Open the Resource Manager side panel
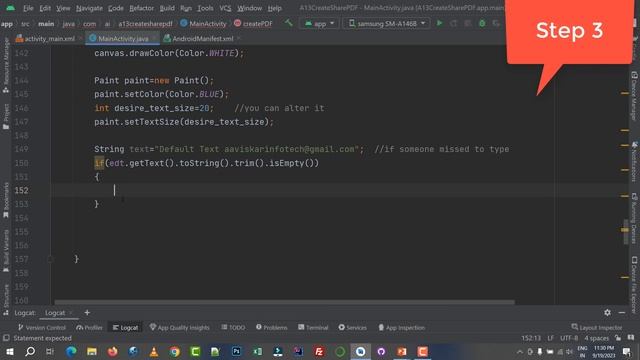The height and width of the screenshot is (360, 640). coord(6,65)
